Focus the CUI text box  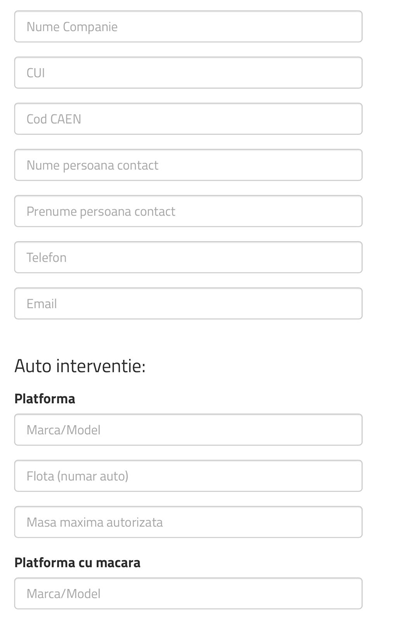(x=188, y=73)
